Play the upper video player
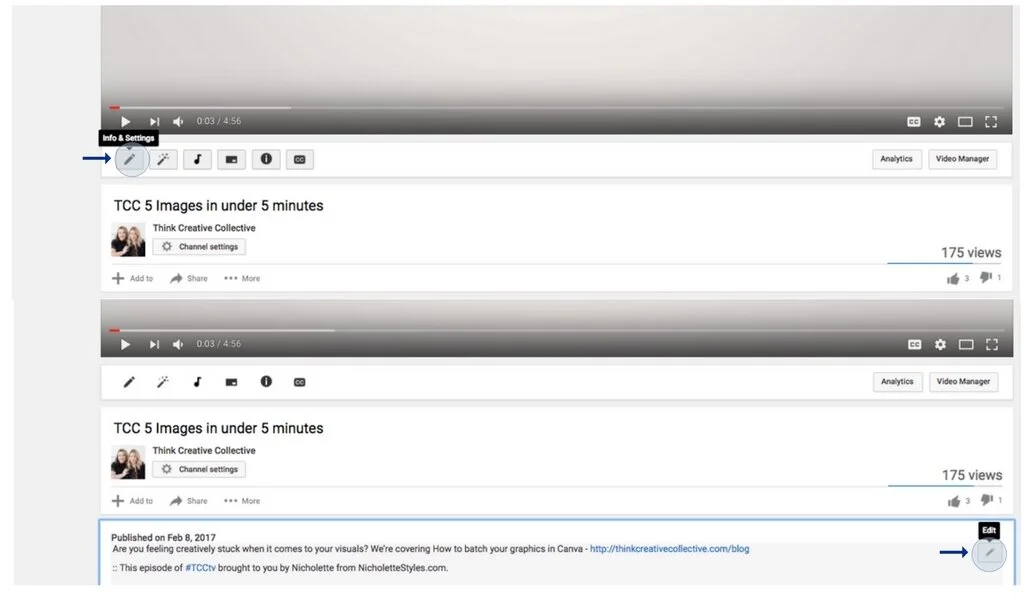The image size is (1024, 598). [x=125, y=121]
